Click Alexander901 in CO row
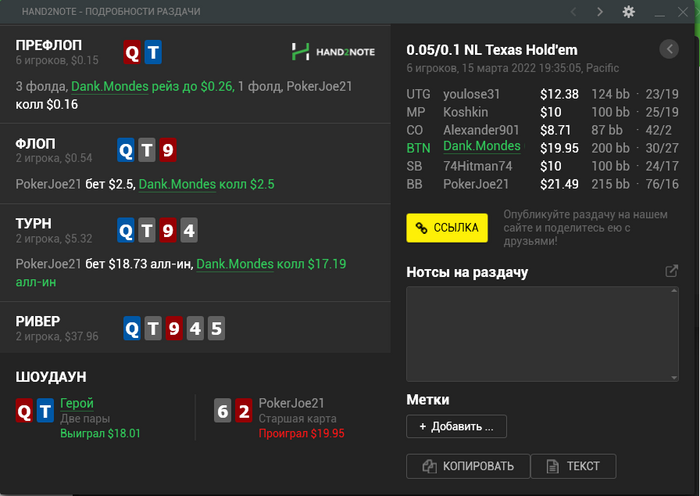The width and height of the screenshot is (700, 496). pyautogui.click(x=481, y=130)
